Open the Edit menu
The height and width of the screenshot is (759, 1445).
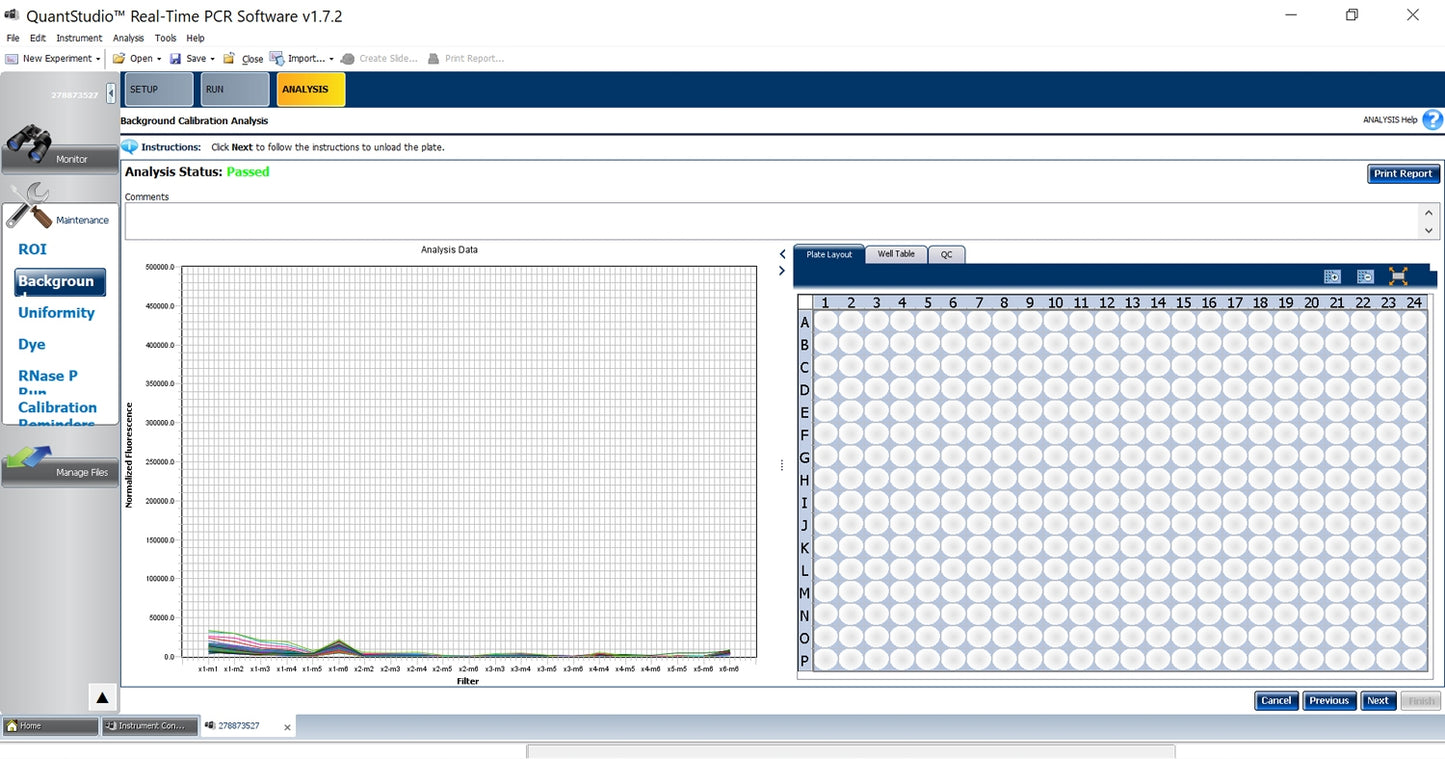pos(38,38)
